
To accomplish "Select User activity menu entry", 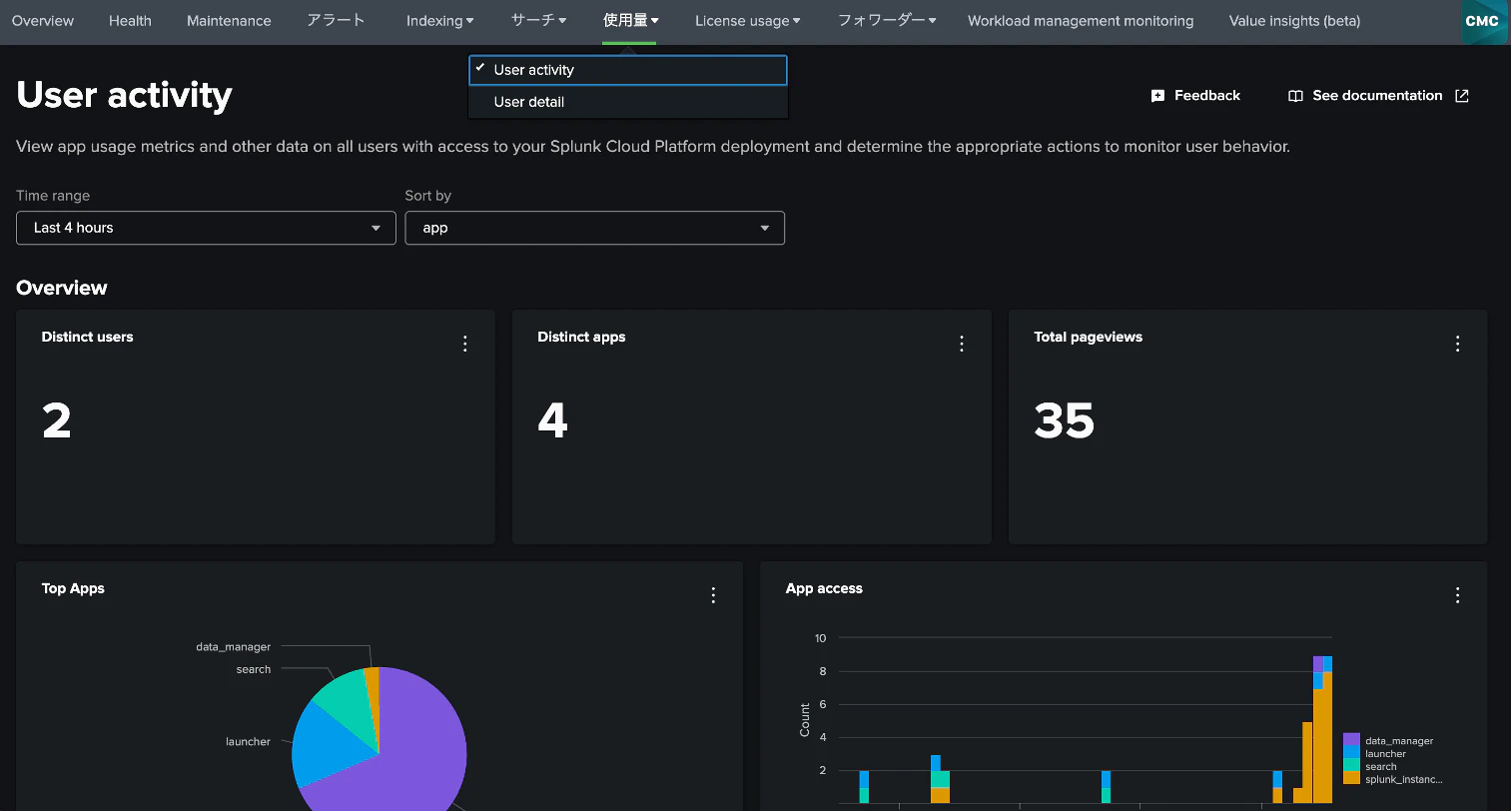I will click(x=628, y=70).
